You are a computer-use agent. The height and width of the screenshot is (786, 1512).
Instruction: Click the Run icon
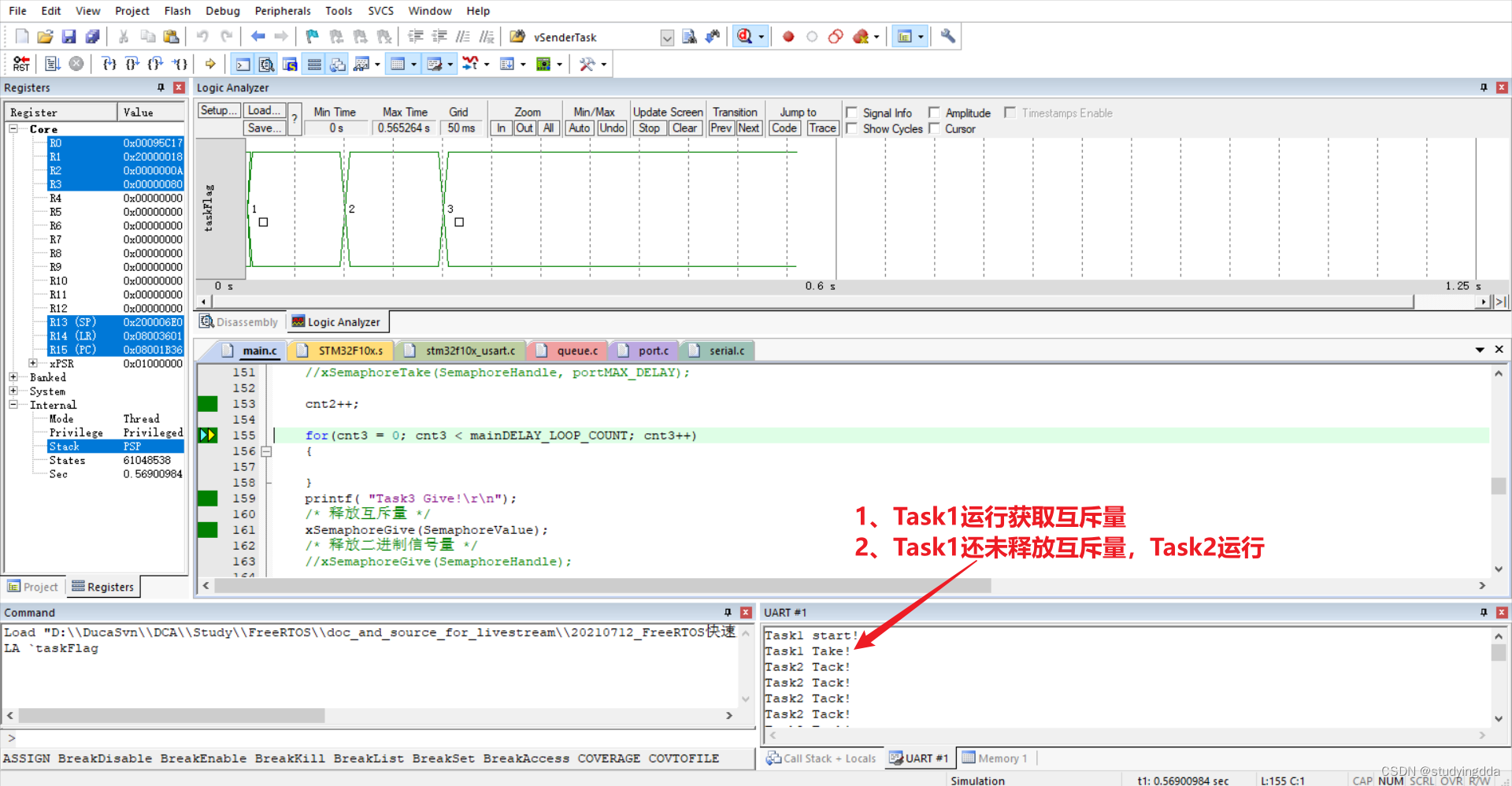53,64
